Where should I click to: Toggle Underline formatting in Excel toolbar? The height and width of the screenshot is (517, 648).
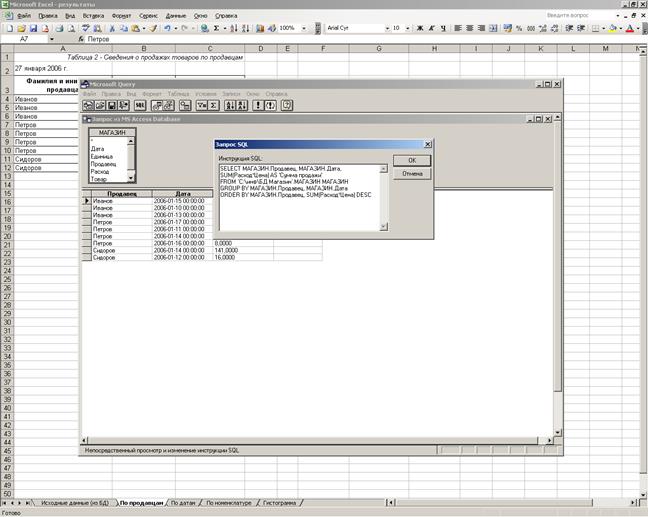click(x=443, y=28)
